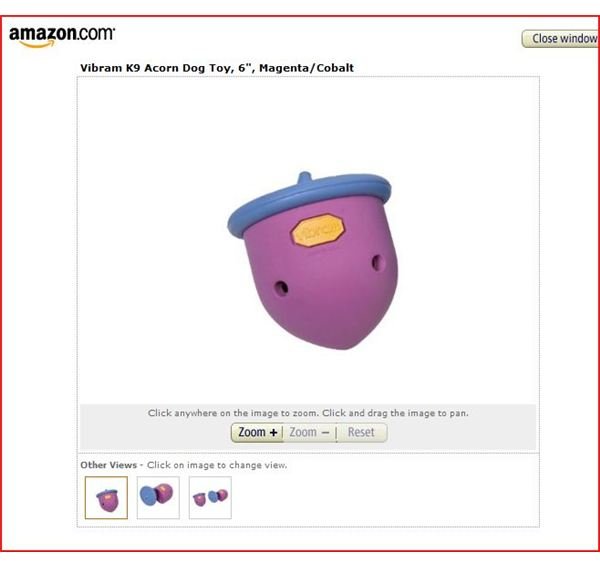The image size is (600, 561).
Task: Click the yellow Vibram badge on the toy
Action: (x=317, y=230)
